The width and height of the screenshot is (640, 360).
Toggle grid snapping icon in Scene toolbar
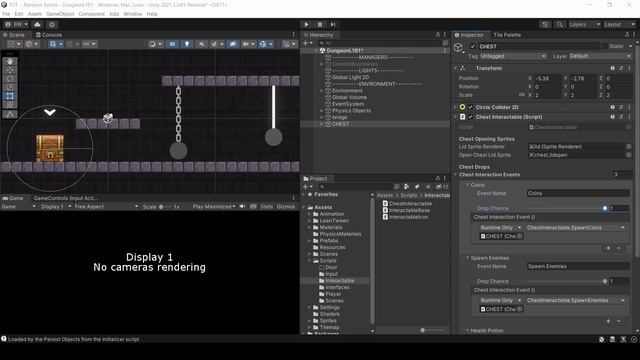click(x=72, y=44)
